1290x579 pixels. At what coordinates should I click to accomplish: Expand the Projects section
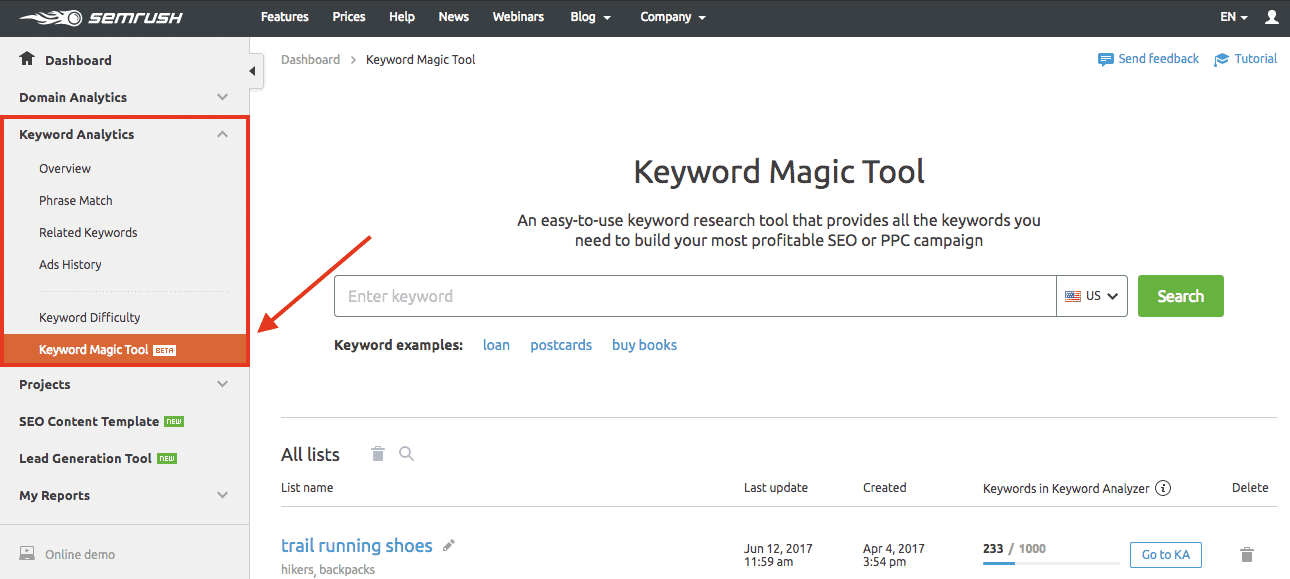[222, 384]
